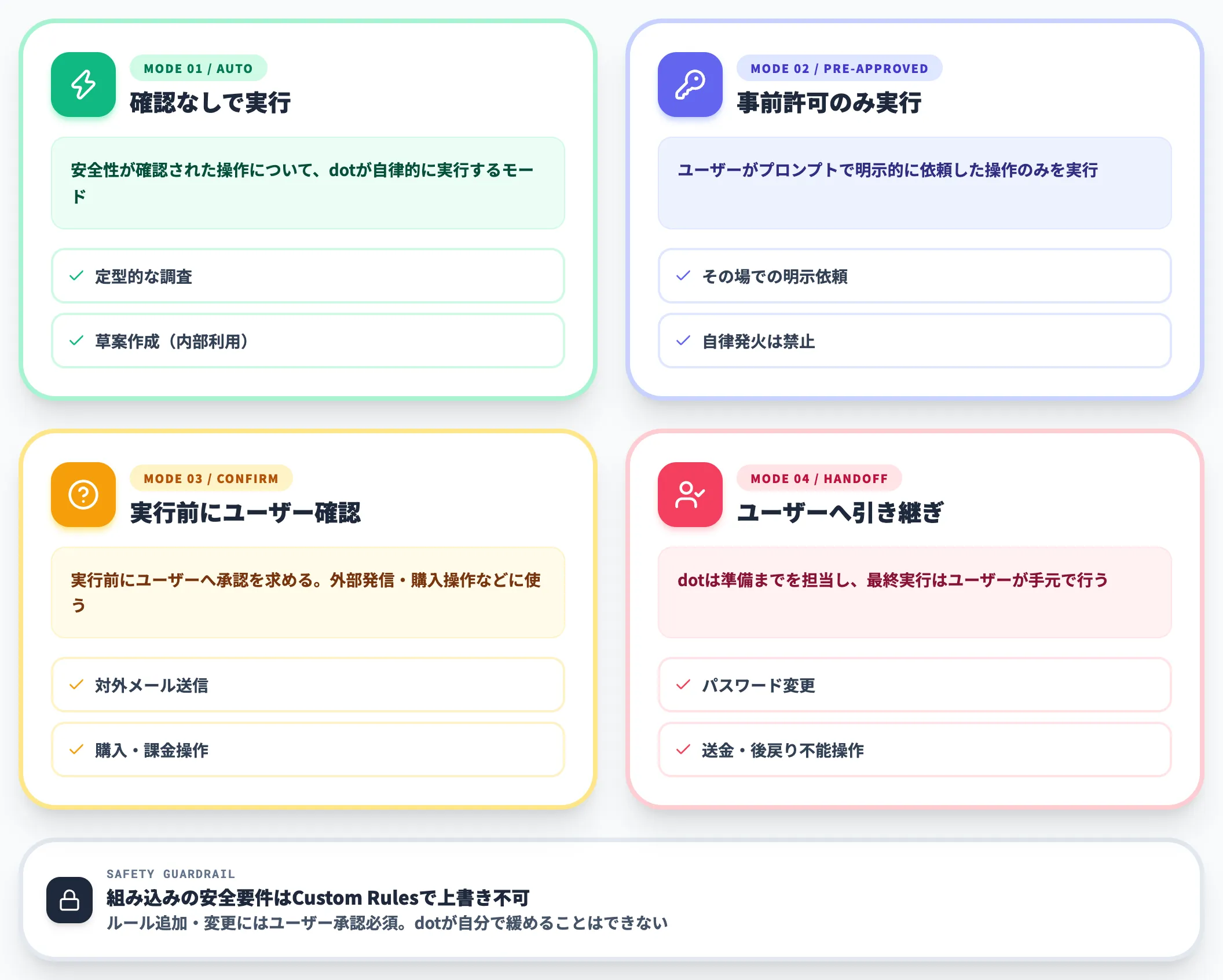The image size is (1223, 980).
Task: Click the green lightning bolt icon
Action: (83, 85)
